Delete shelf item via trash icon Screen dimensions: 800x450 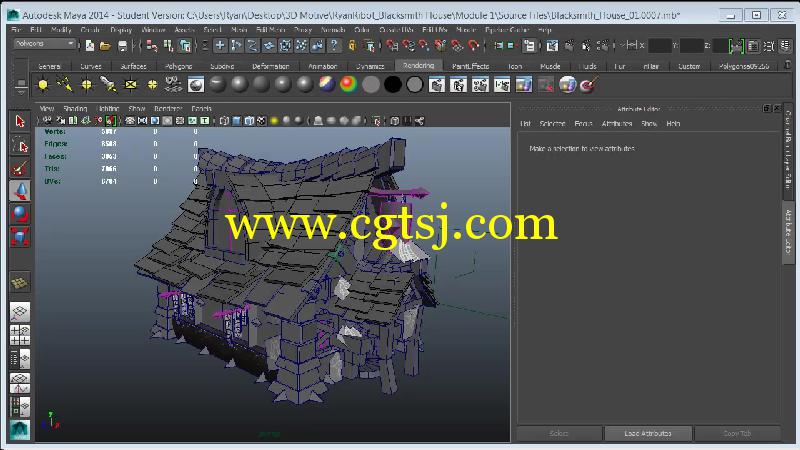788,65
